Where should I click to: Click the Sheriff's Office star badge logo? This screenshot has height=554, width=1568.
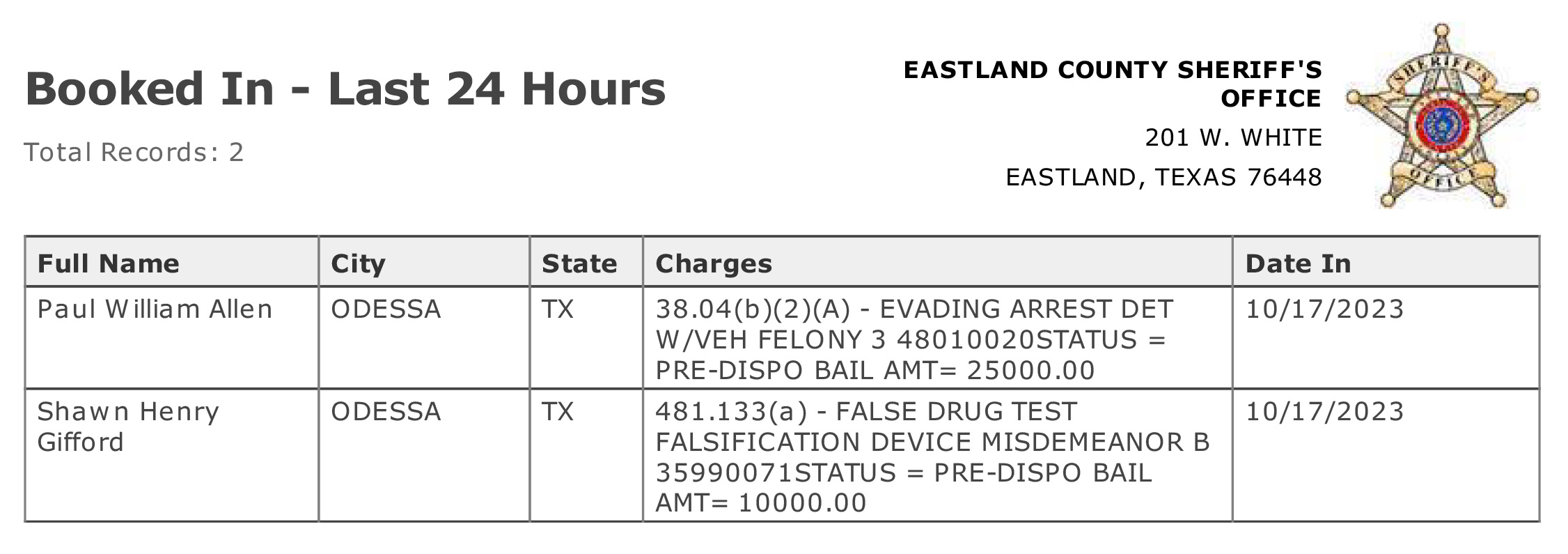tap(1443, 116)
